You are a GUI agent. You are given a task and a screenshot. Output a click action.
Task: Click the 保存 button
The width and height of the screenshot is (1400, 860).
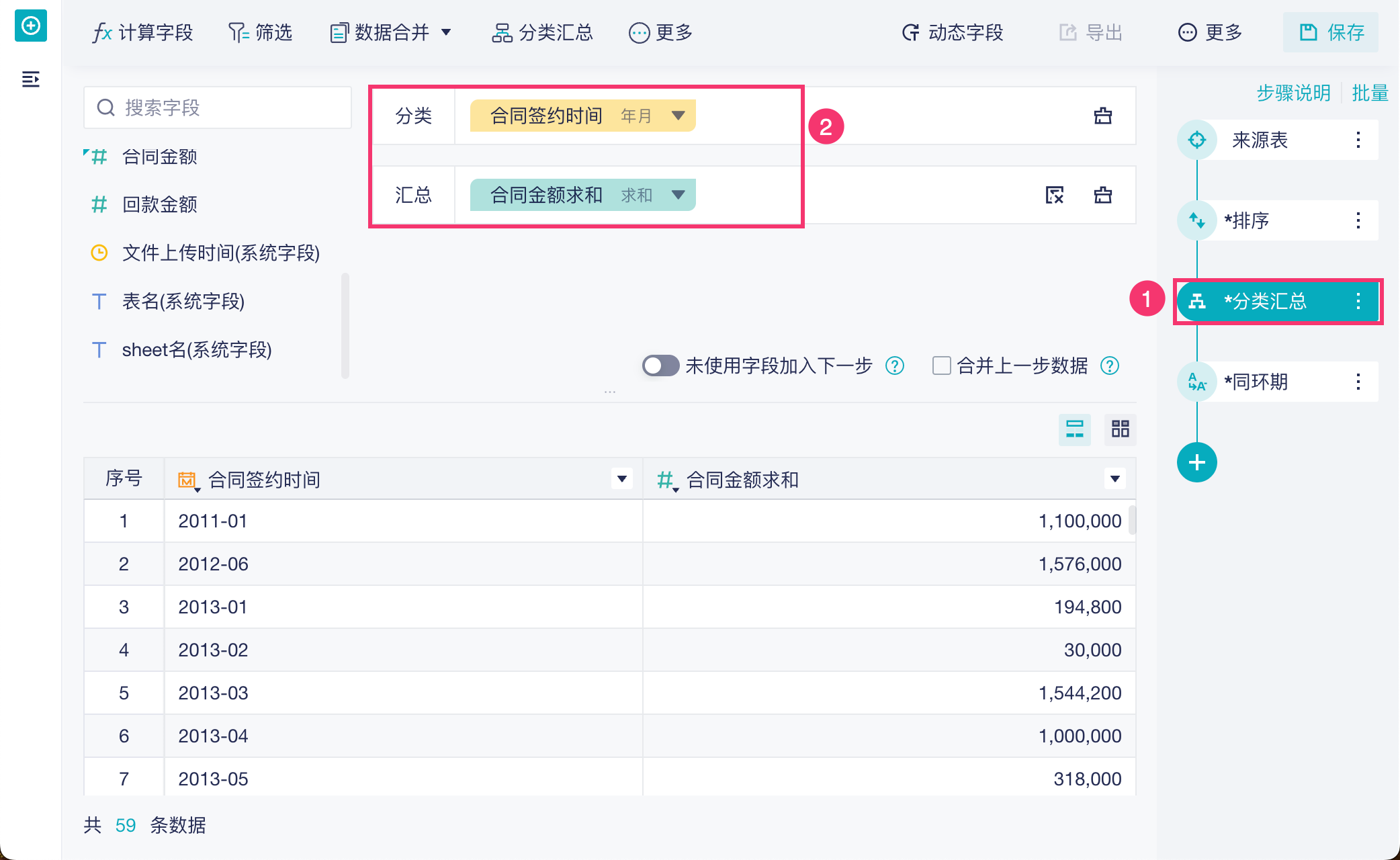1331,32
